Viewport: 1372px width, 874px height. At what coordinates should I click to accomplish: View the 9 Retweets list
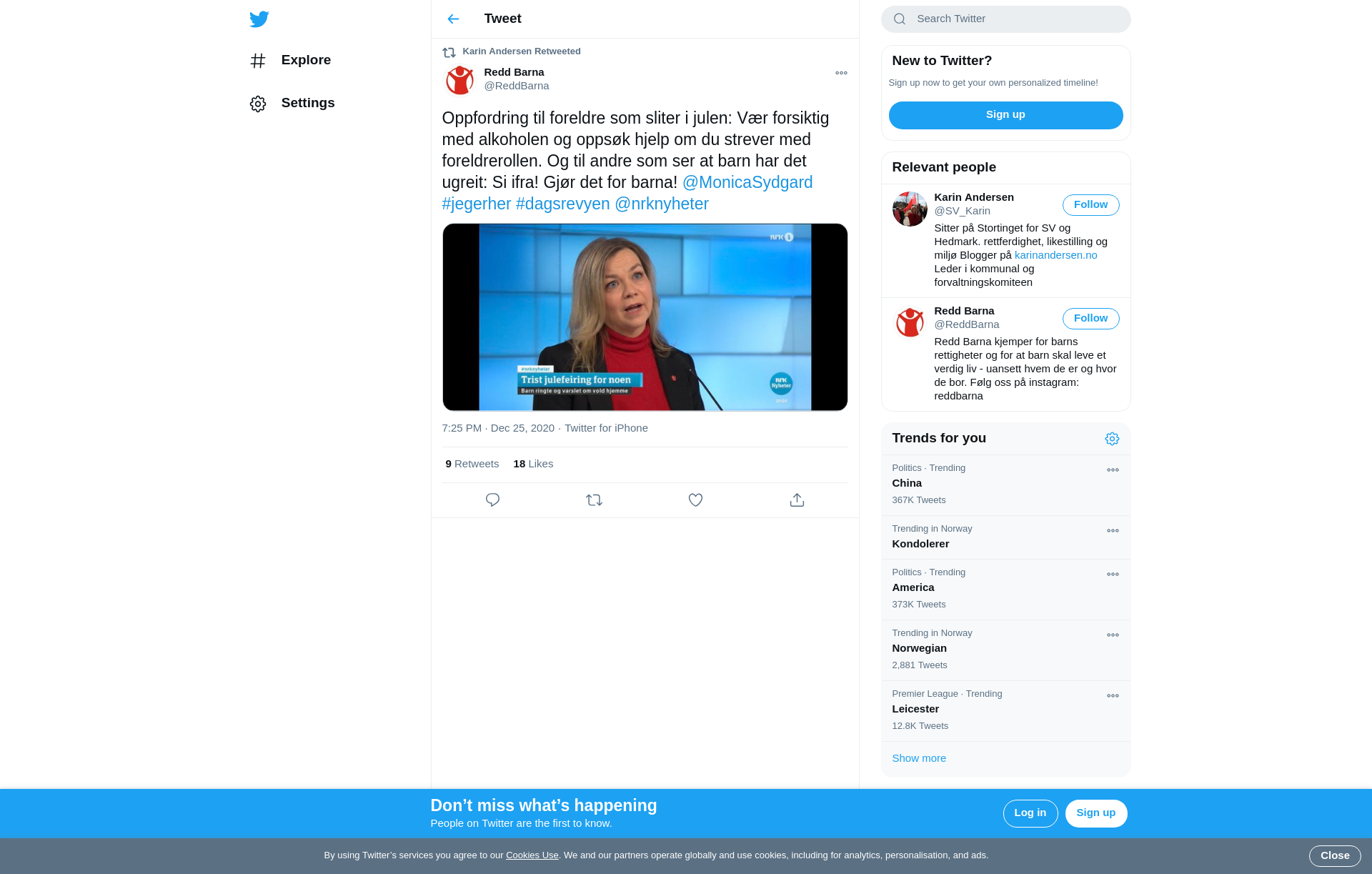click(472, 464)
